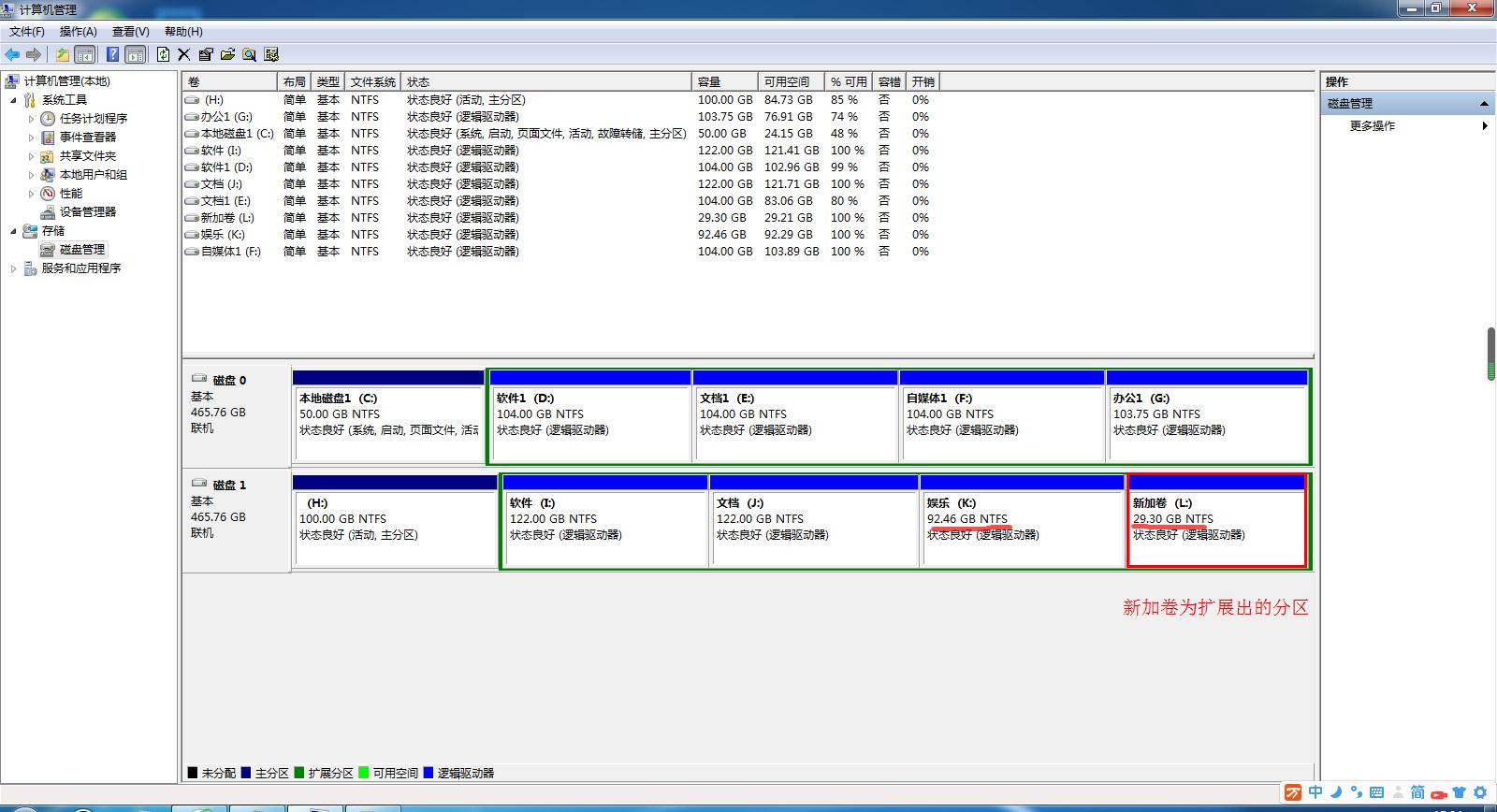Click the blue Back arrow in toolbar
Screen dimensions: 1497x812
[12, 54]
